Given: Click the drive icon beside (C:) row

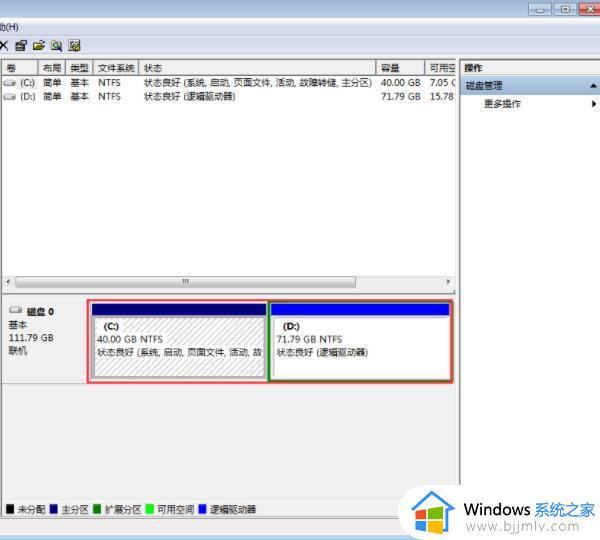Looking at the screenshot, I should click(10, 83).
